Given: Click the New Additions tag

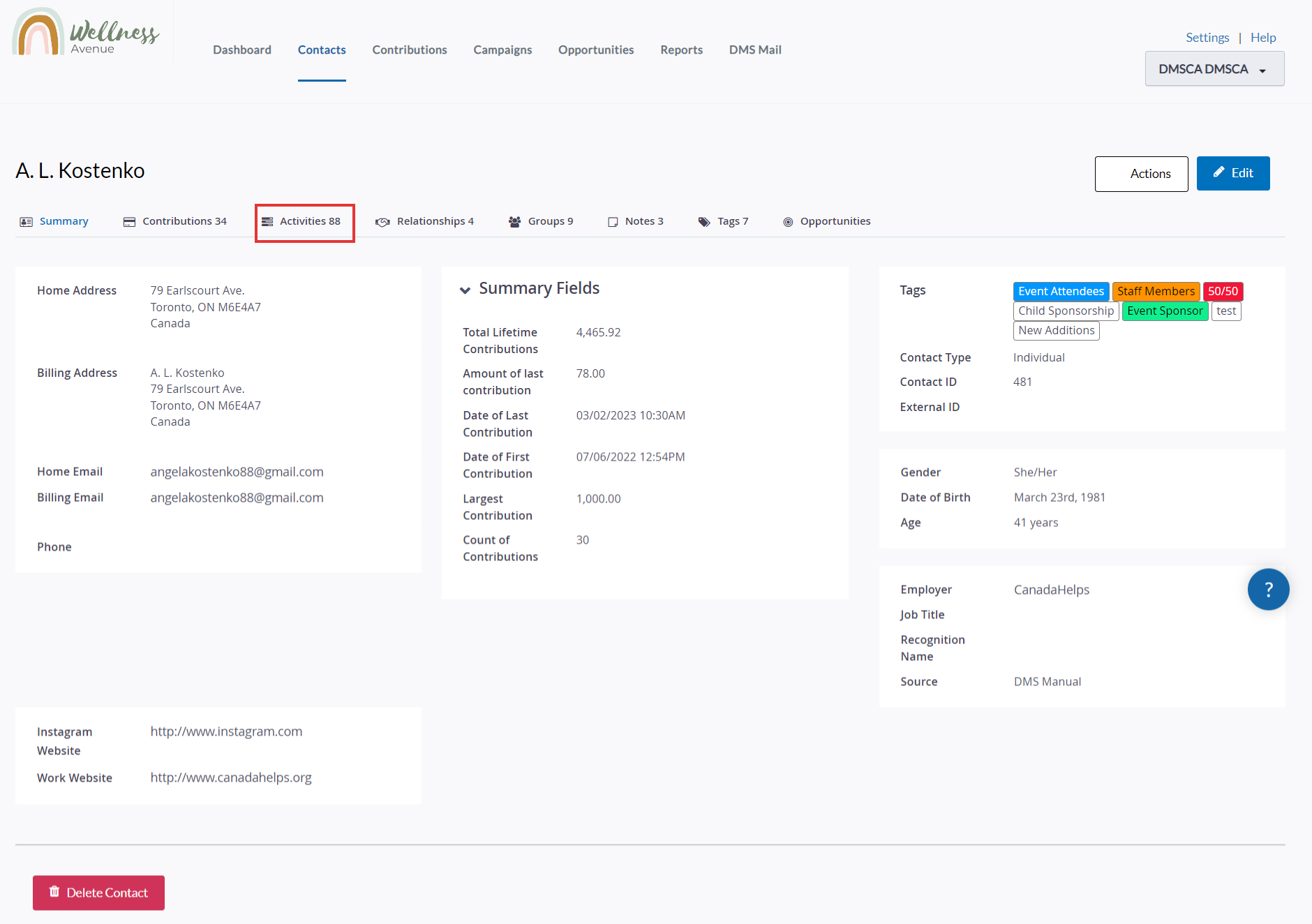Looking at the screenshot, I should coord(1056,330).
